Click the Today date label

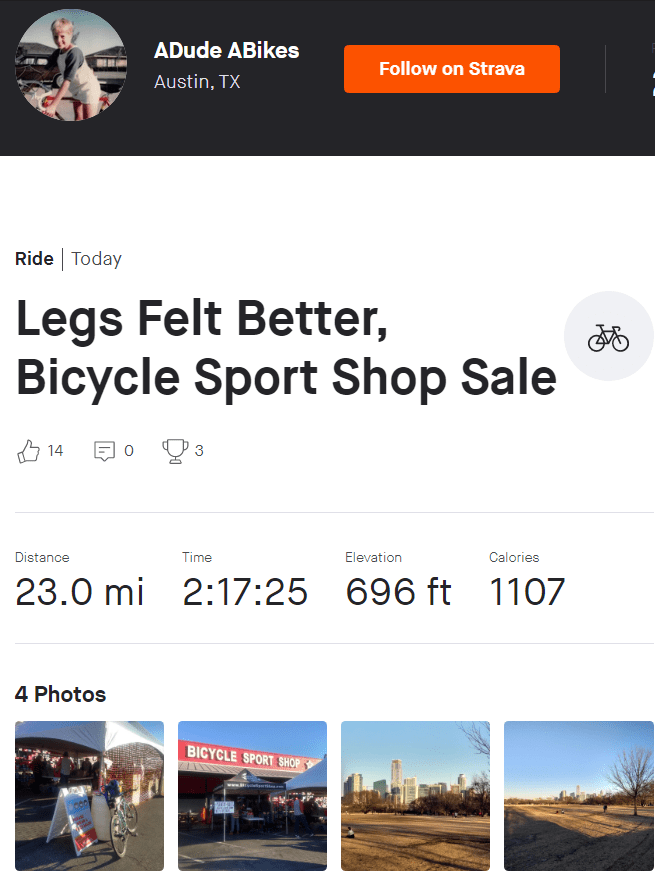[97, 259]
